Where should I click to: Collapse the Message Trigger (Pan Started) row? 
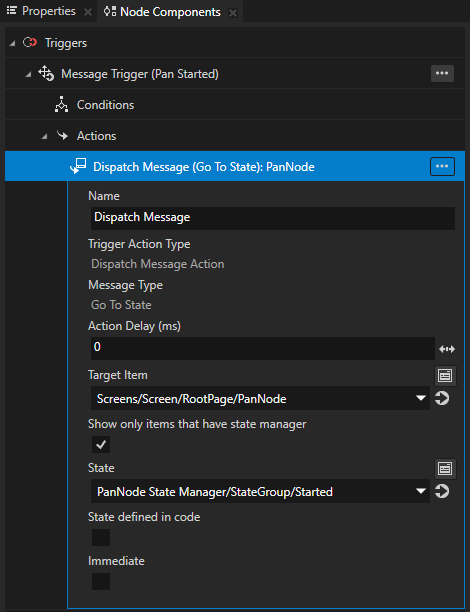pos(28,75)
